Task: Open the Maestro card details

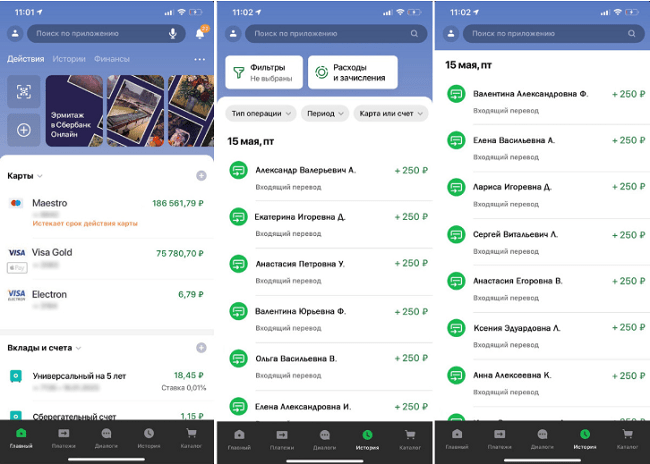Action: pyautogui.click(x=105, y=208)
